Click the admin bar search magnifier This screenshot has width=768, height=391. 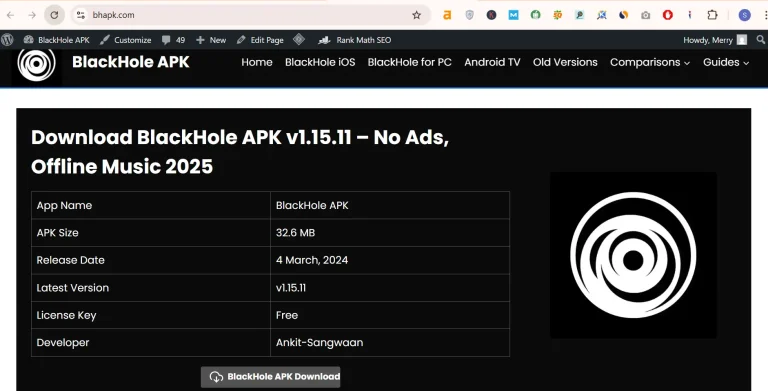(761, 40)
